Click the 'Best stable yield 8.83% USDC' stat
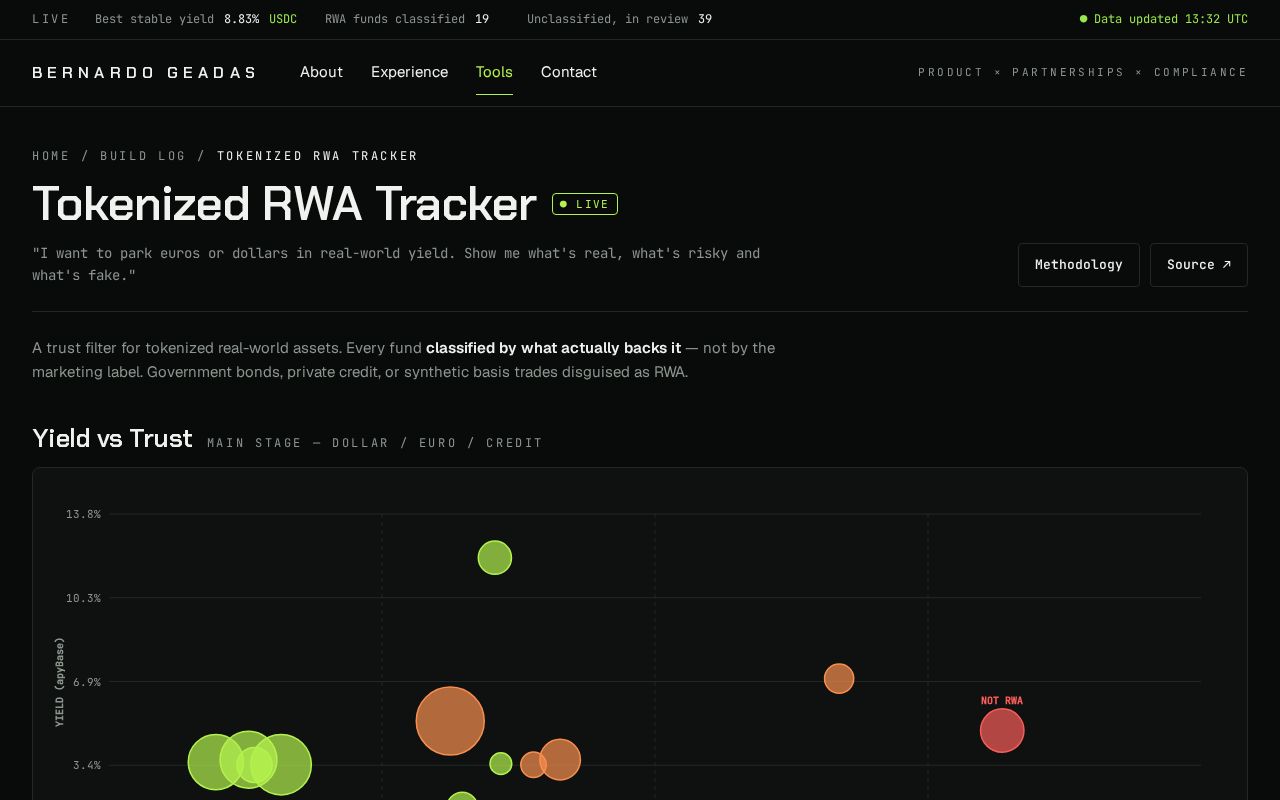 click(x=196, y=19)
